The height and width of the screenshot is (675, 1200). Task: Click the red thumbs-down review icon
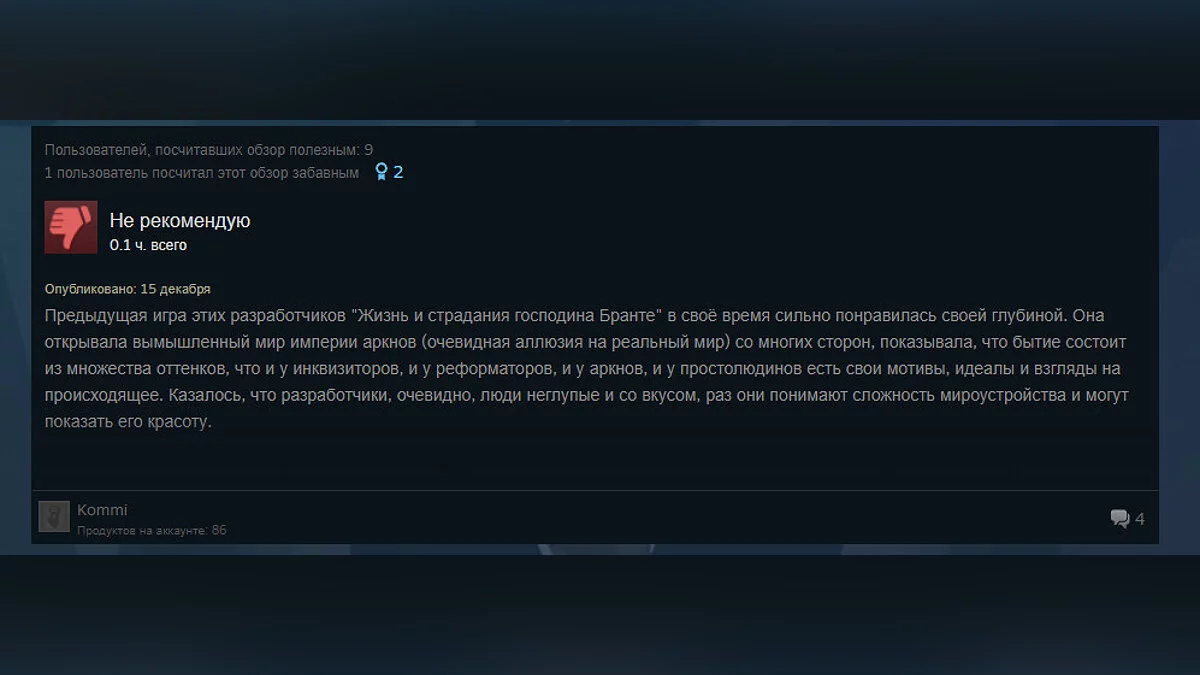(x=71, y=227)
